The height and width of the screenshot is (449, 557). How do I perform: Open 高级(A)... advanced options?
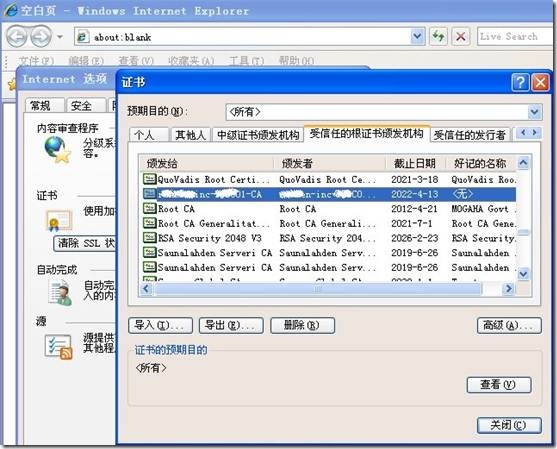(509, 325)
